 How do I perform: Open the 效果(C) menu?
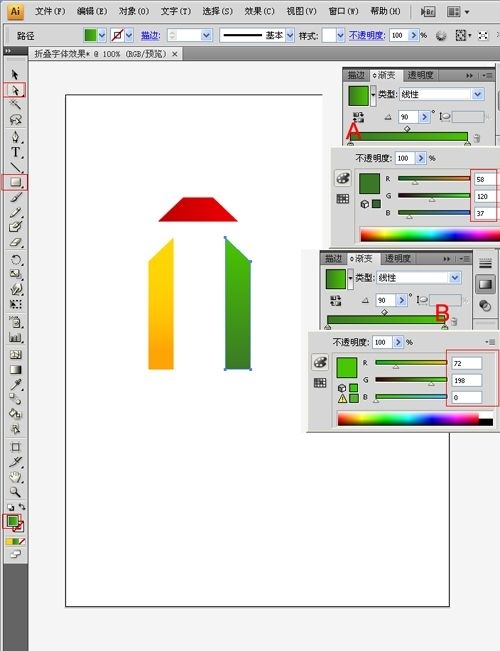(260, 11)
